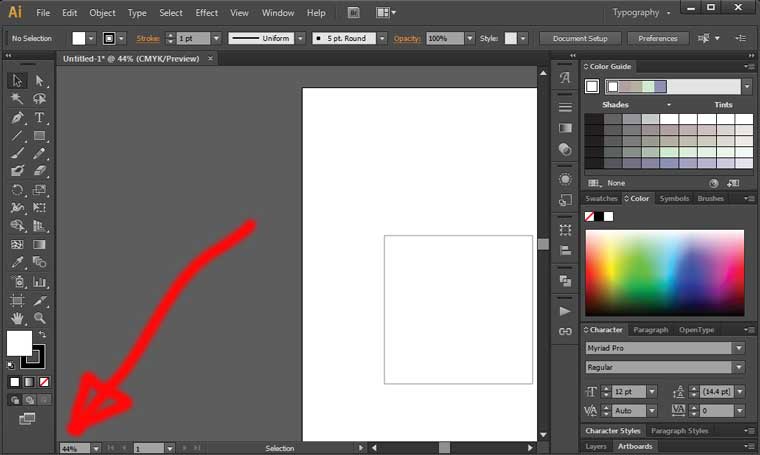Open the zoom level dropdown
The height and width of the screenshot is (455, 760).
point(96,449)
